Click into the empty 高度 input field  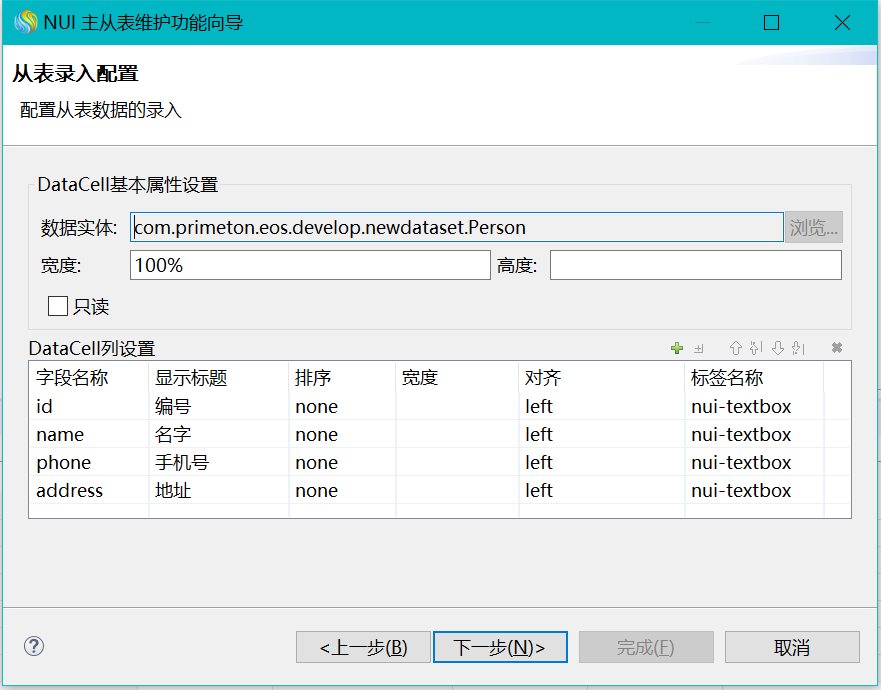coord(695,265)
